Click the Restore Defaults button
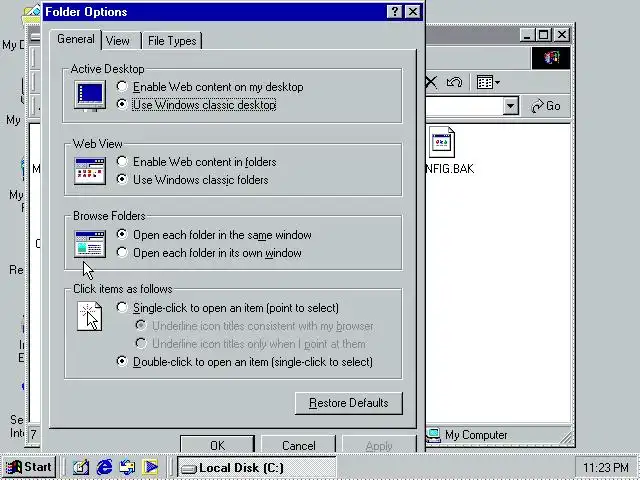The width and height of the screenshot is (640, 480). tap(349, 403)
